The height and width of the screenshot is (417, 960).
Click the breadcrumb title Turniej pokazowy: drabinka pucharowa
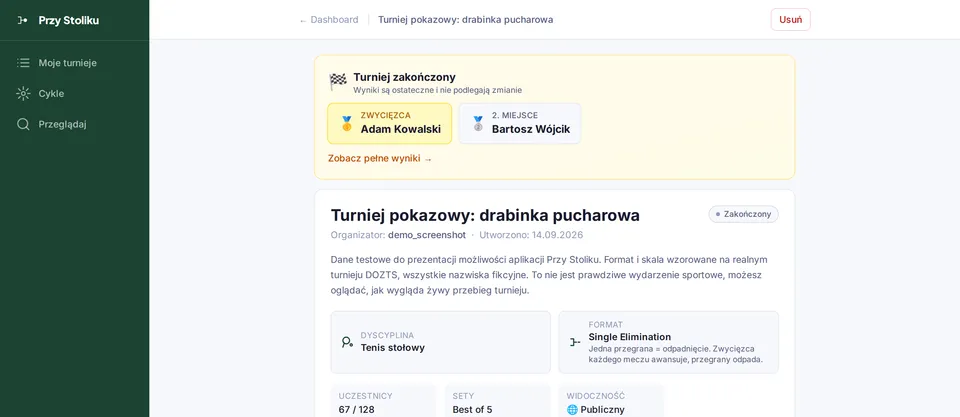465,20
